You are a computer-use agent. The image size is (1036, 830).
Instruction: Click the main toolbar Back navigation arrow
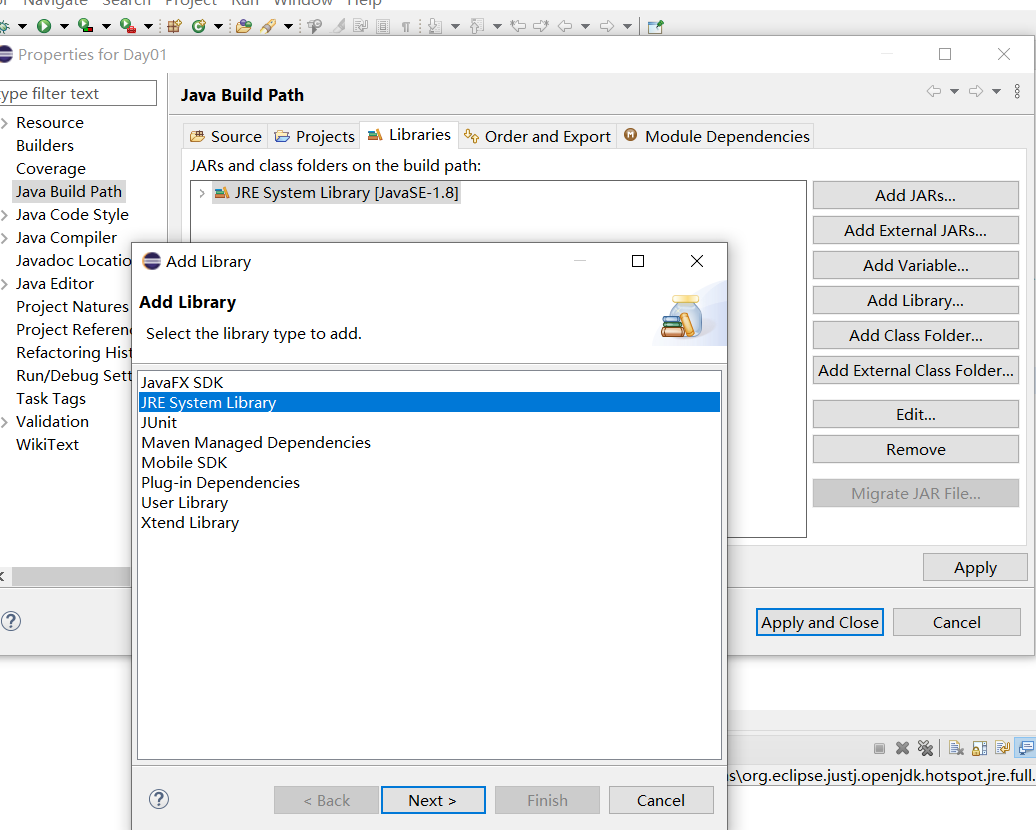(565, 26)
